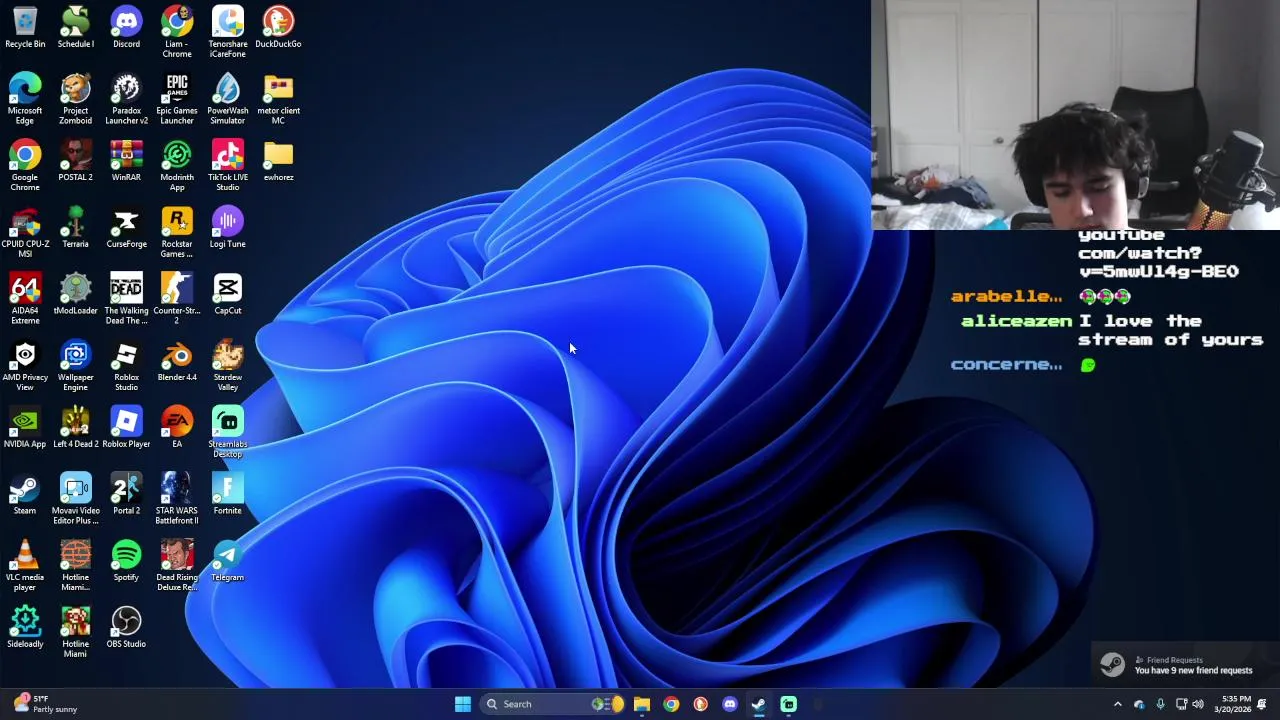This screenshot has height=720, width=1280.
Task: Launch Dead Rising Deluxe Remaster
Action: click(177, 566)
